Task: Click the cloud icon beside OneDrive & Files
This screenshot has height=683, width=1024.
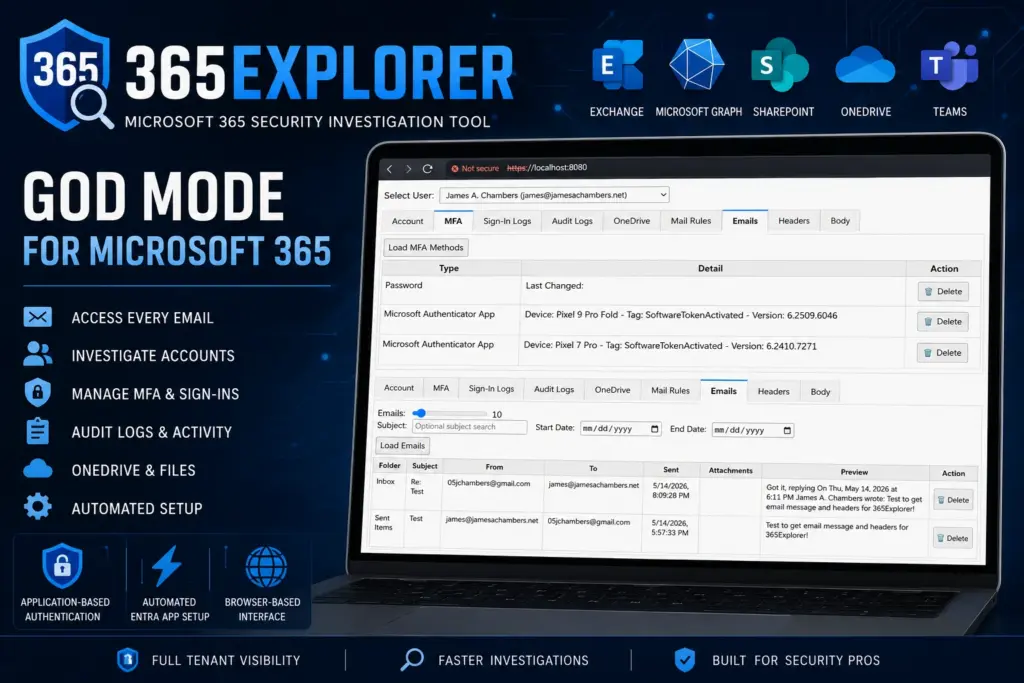Action: coord(37,469)
